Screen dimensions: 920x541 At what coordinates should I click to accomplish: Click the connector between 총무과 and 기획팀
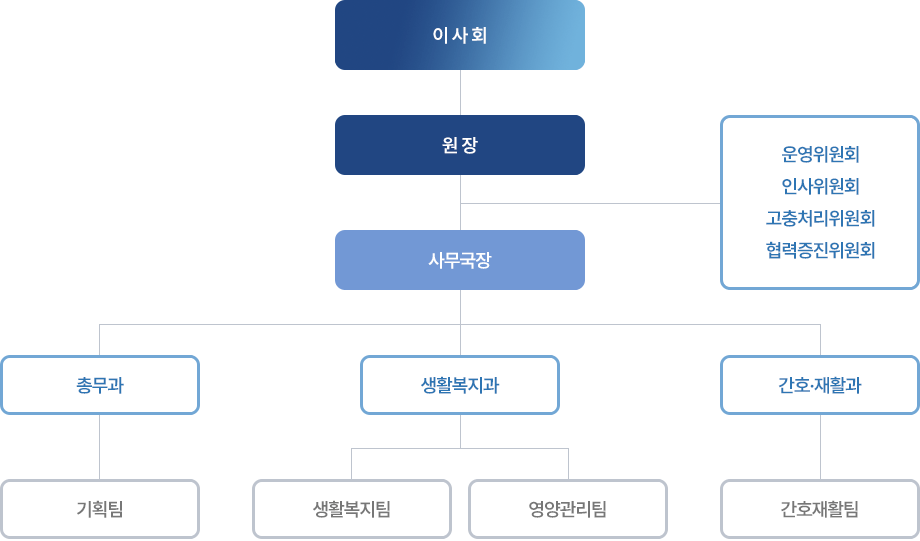(99, 447)
